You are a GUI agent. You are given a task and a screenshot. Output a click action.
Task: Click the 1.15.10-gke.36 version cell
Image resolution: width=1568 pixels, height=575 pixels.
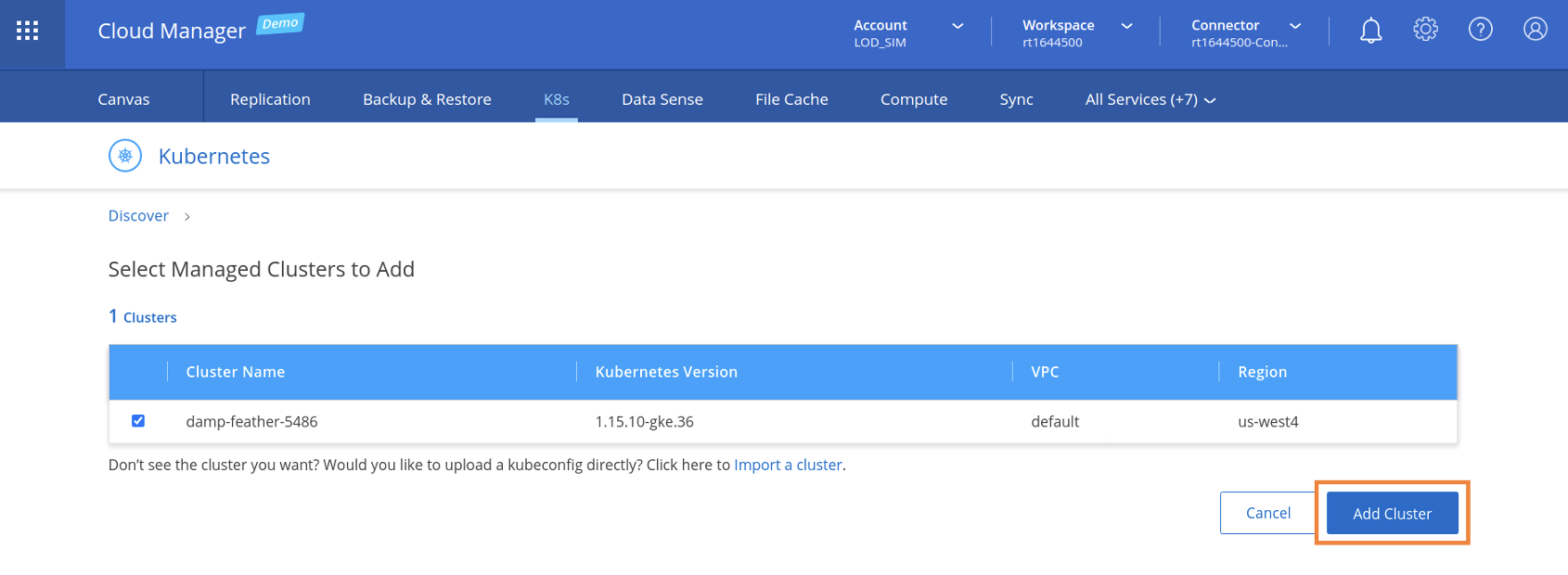(x=644, y=421)
